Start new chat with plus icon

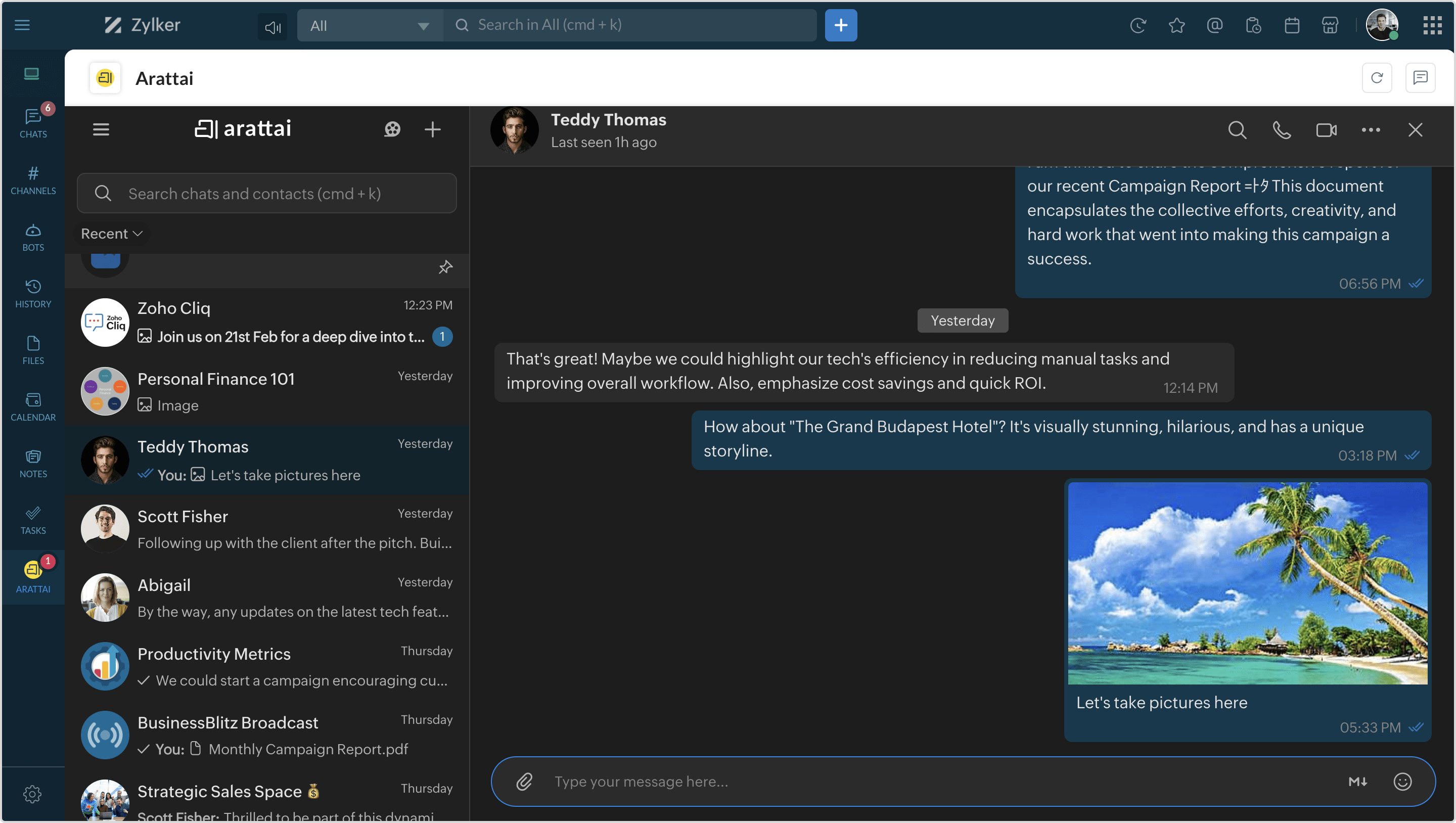432,129
